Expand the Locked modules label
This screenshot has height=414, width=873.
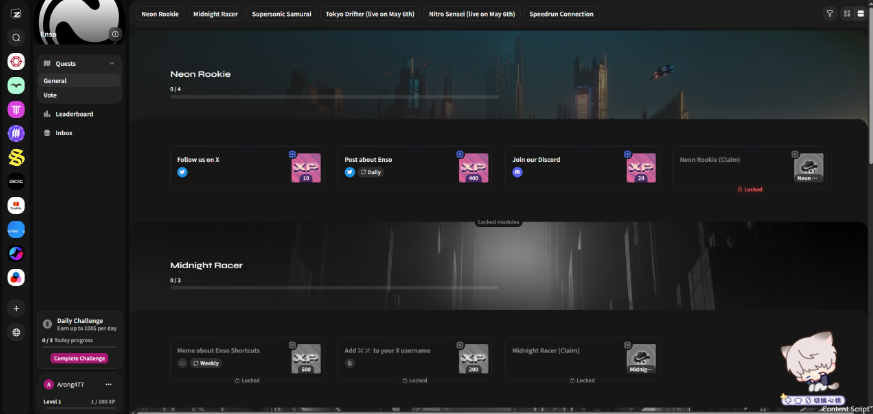498,222
